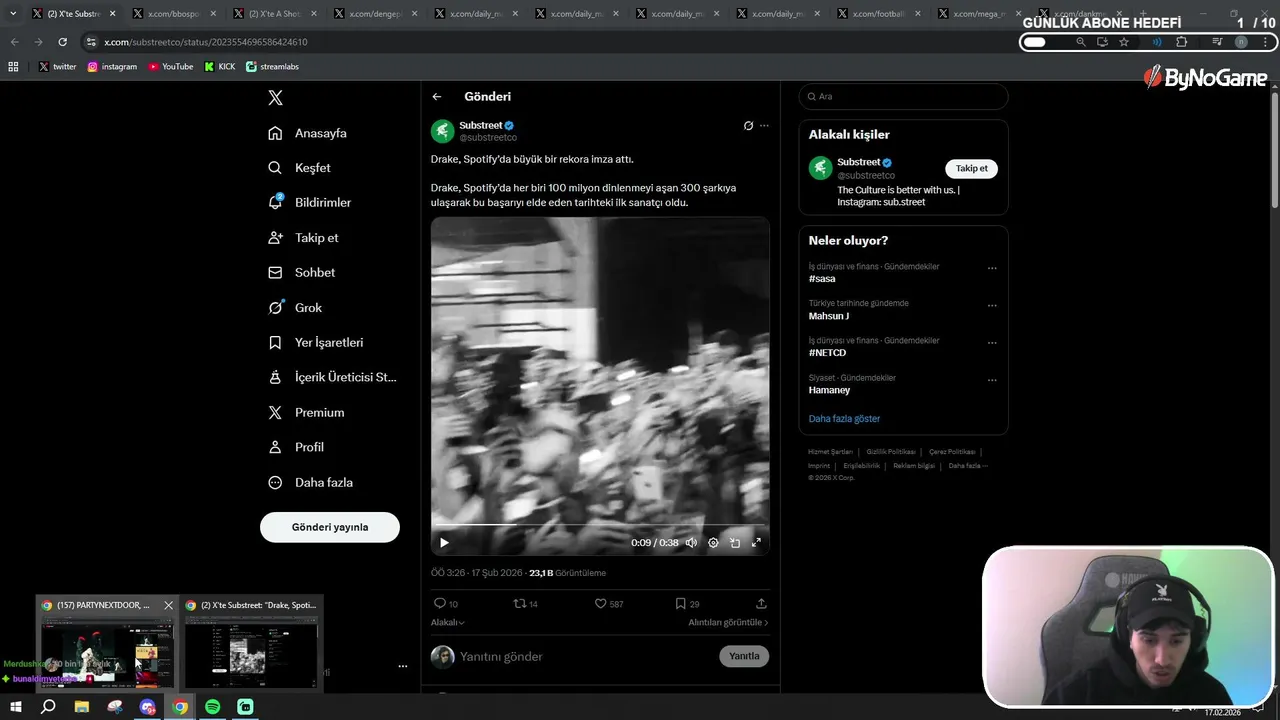Open more options for #sasa trend

[992, 268]
